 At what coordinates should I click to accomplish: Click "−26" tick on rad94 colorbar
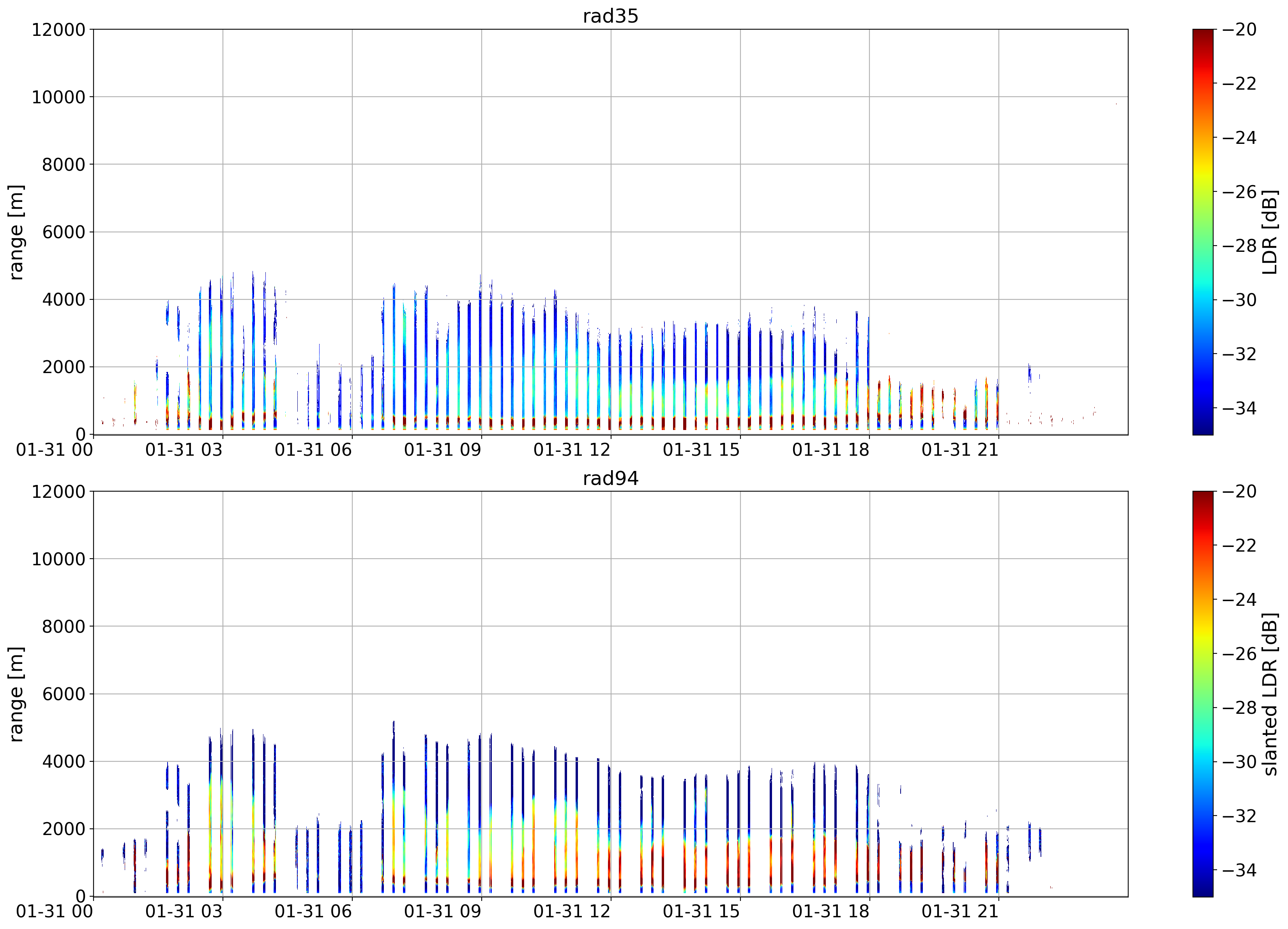click(x=1239, y=653)
